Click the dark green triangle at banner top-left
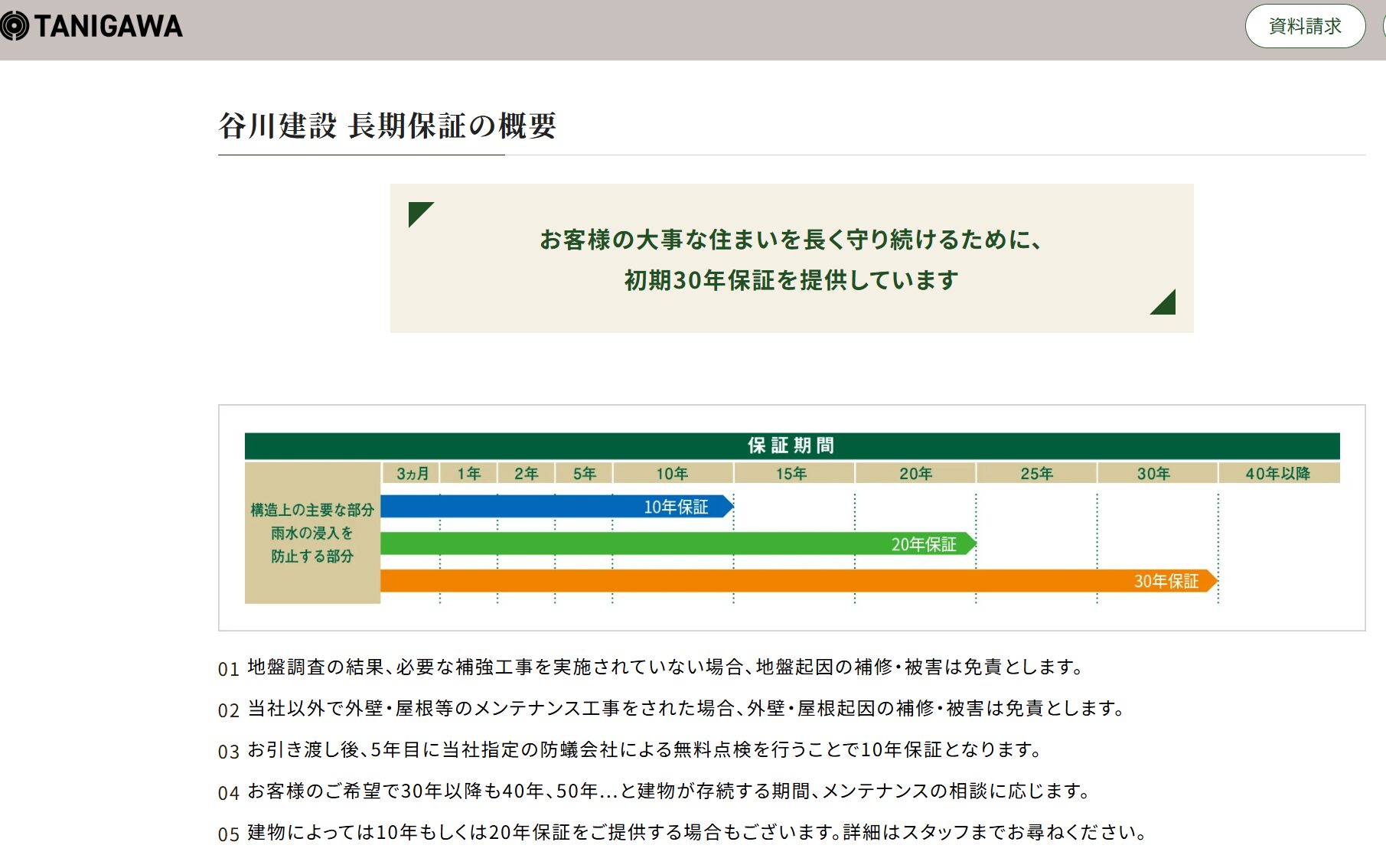The image size is (1386, 868). pyautogui.click(x=418, y=212)
